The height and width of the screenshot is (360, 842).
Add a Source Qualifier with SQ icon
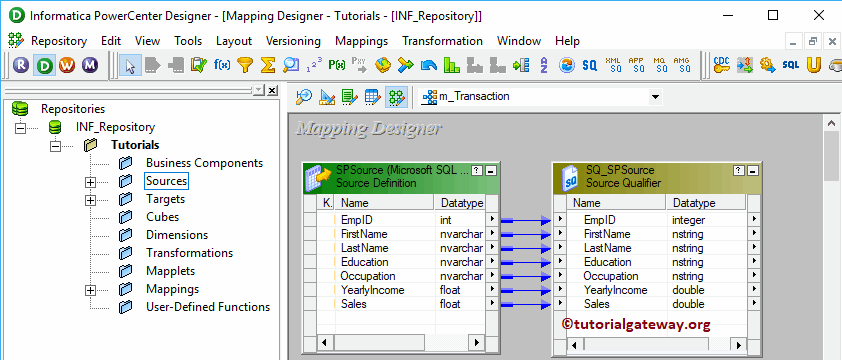[x=590, y=66]
